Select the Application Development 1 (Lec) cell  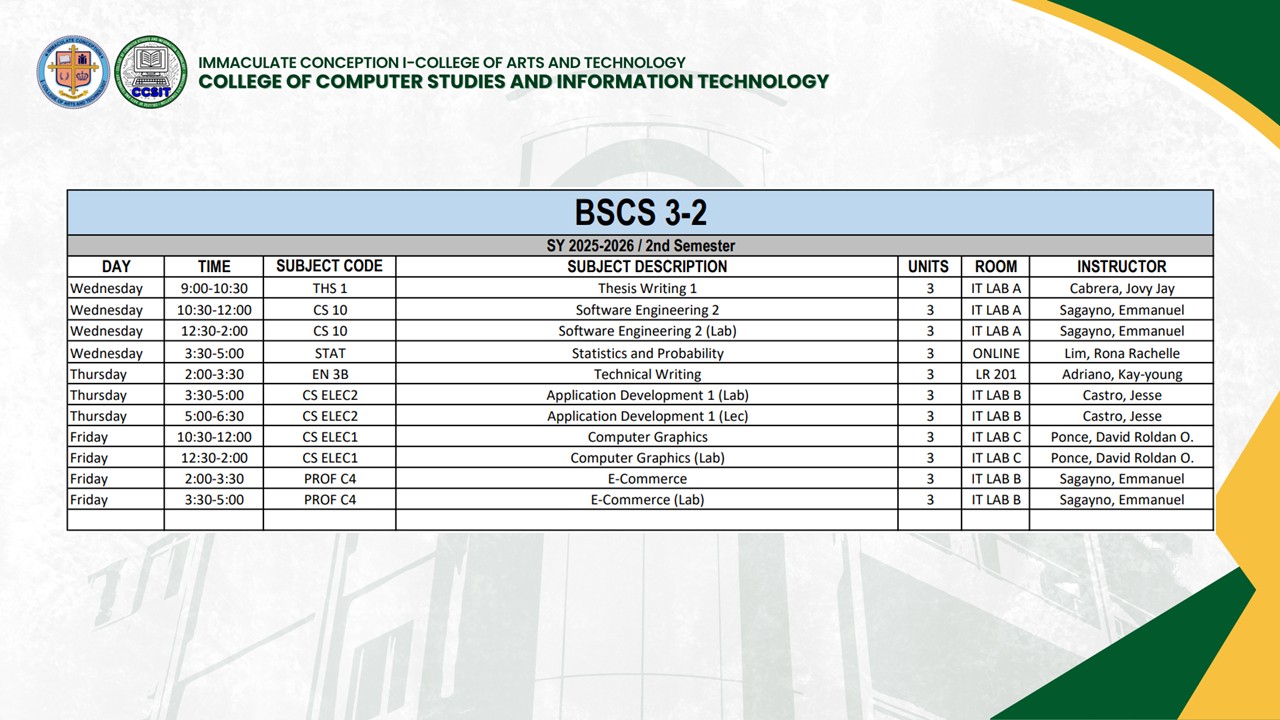647,416
